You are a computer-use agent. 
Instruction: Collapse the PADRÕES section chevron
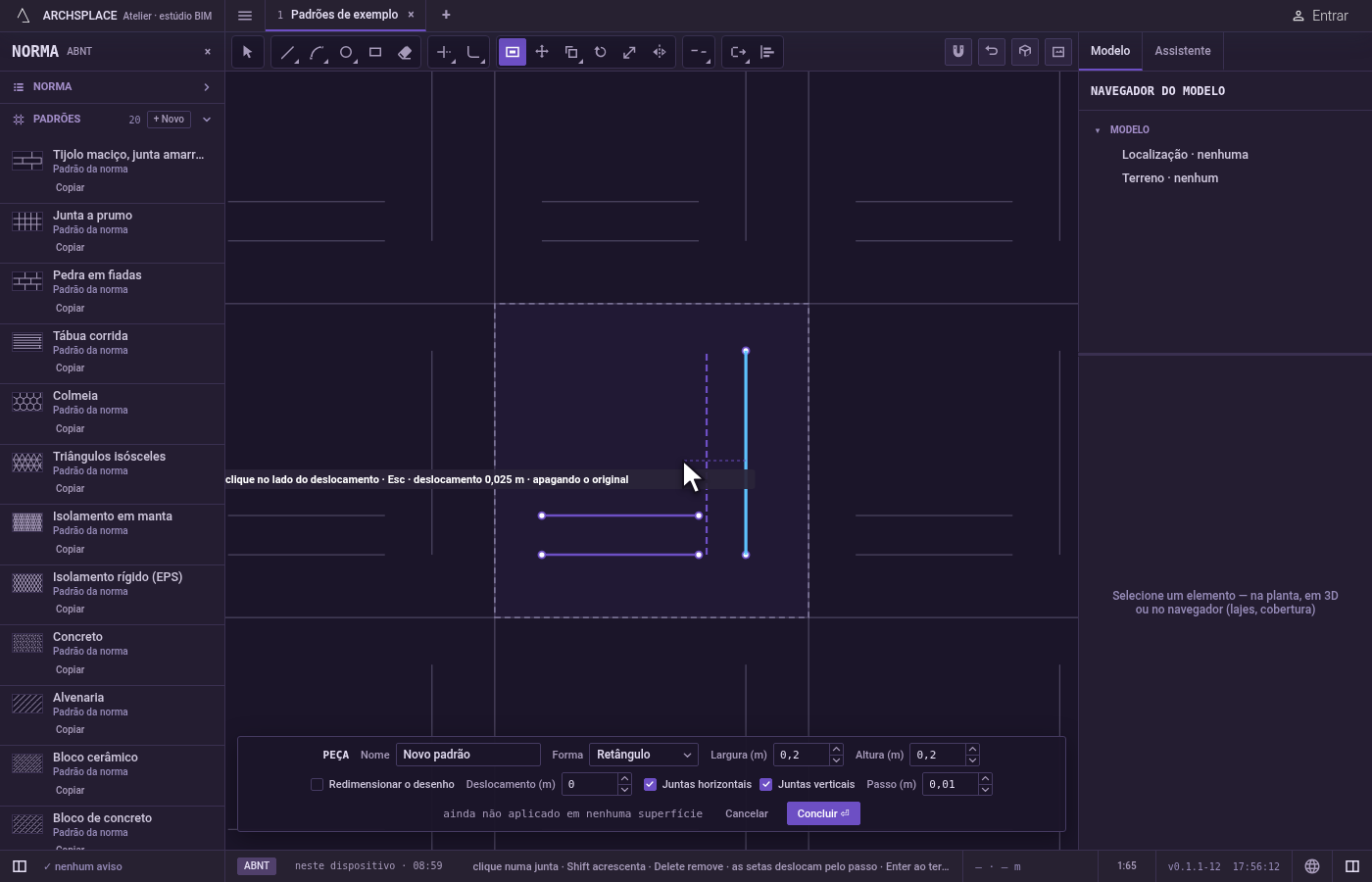coord(207,120)
